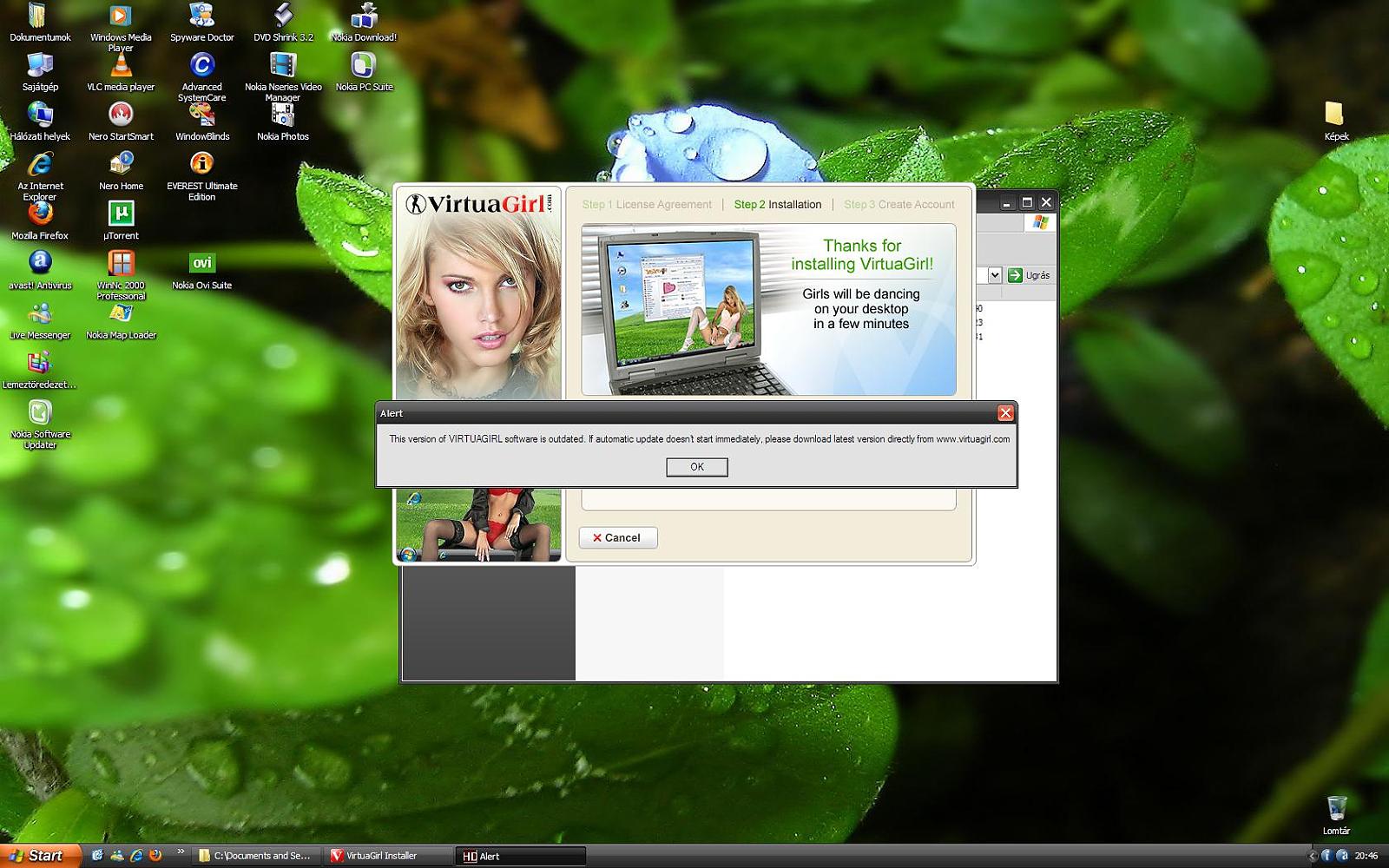Expand quick launch overflow chevron
The height and width of the screenshot is (868, 1389).
click(x=181, y=852)
